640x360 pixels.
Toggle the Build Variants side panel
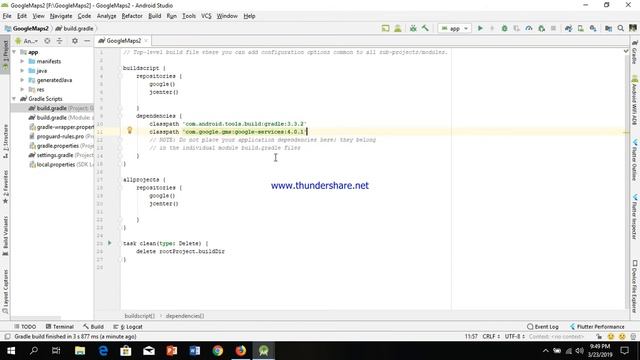tap(5, 236)
